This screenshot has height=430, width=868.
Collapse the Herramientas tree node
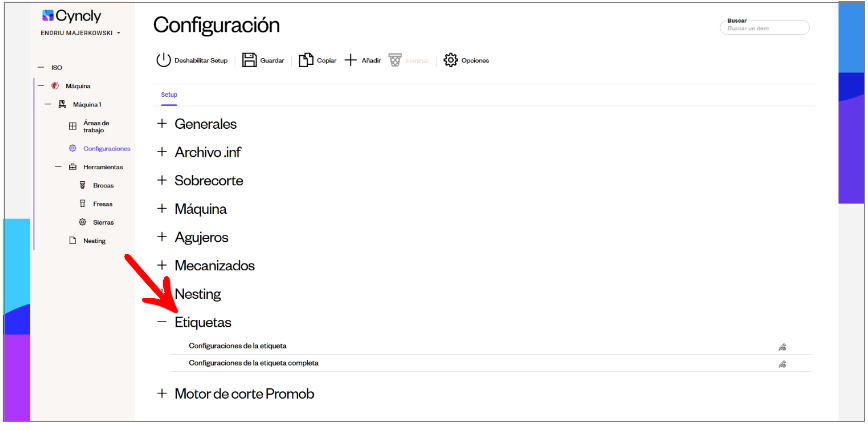coord(58,167)
